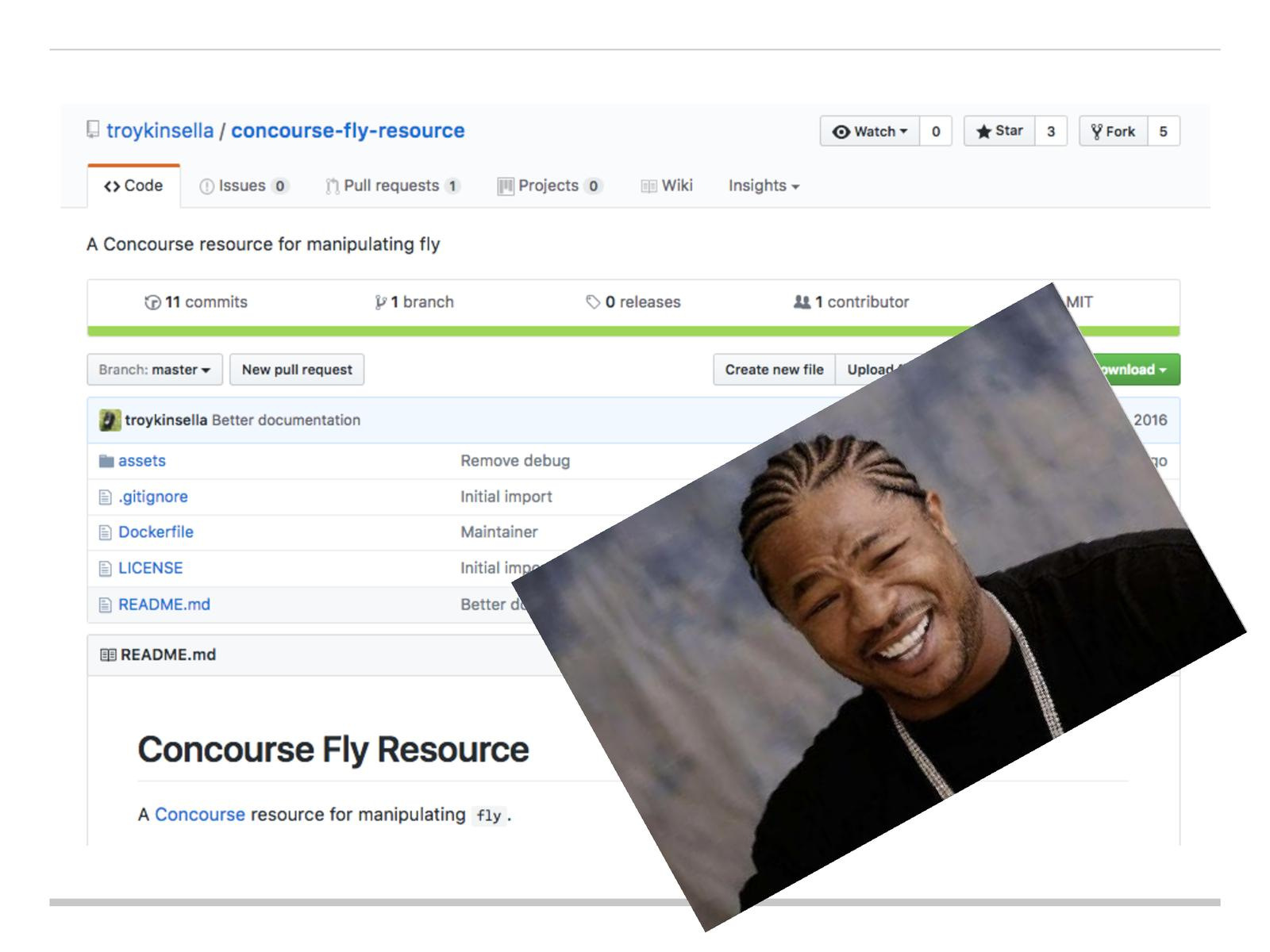
Task: Open the troykinsella user profile link
Action: (160, 131)
